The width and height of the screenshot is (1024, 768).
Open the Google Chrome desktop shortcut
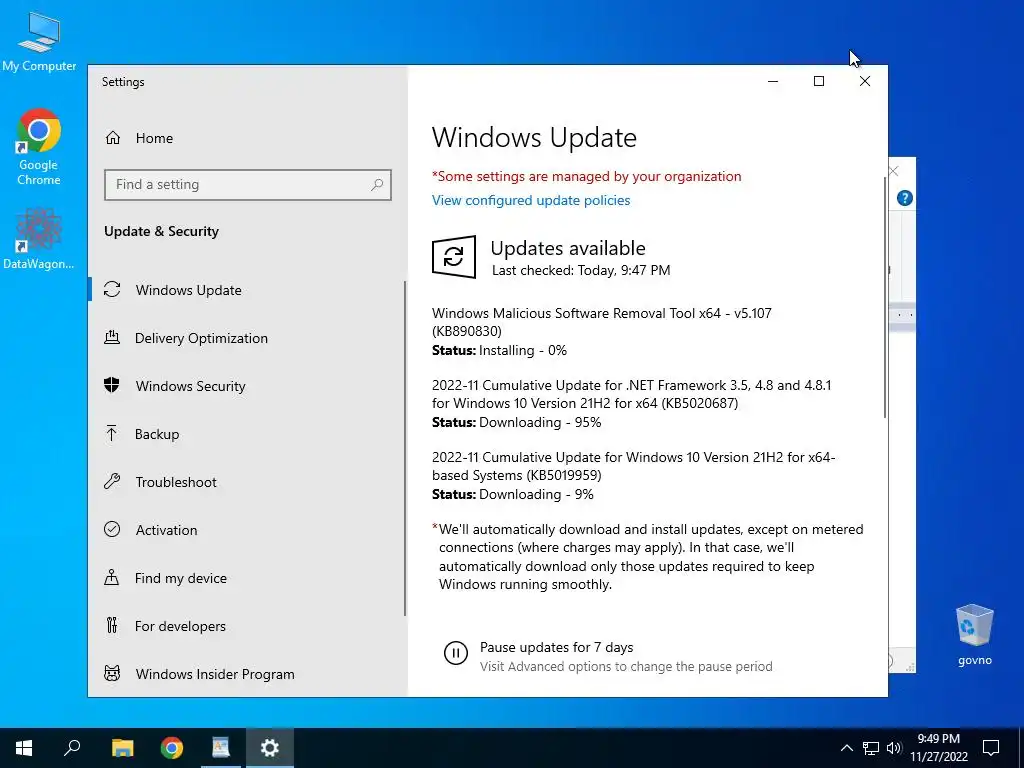[x=39, y=148]
